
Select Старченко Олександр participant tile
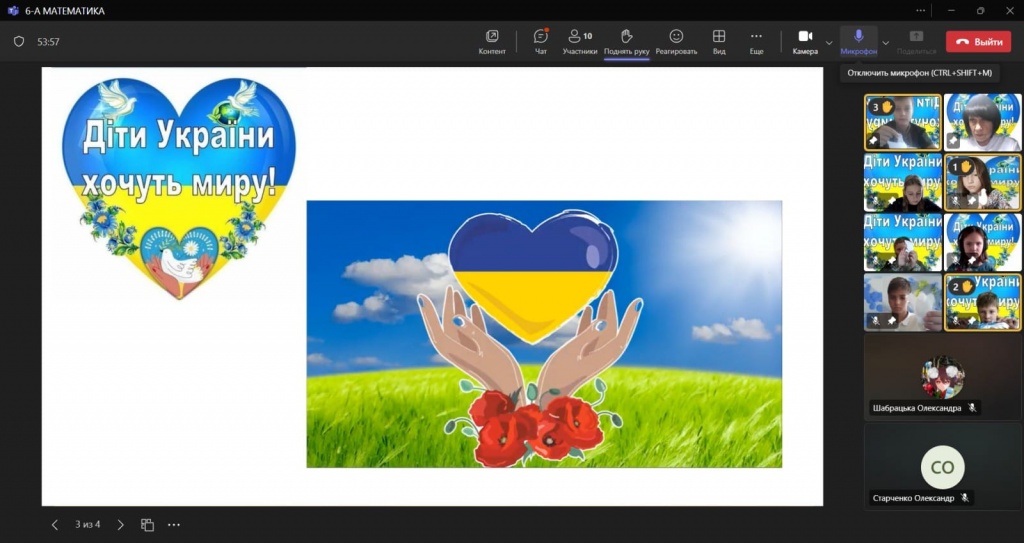[x=942, y=467]
